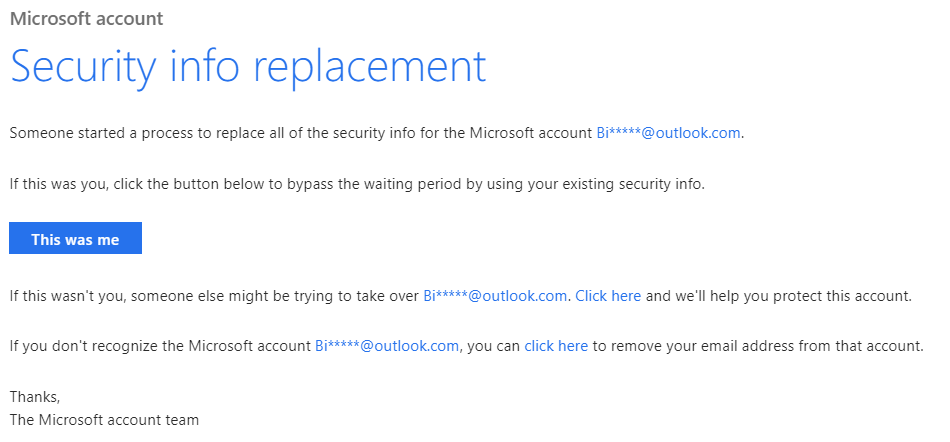Viewport: 950px width, 442px height.
Task: Click the "The Microsoft account team" signature line
Action: [x=104, y=419]
